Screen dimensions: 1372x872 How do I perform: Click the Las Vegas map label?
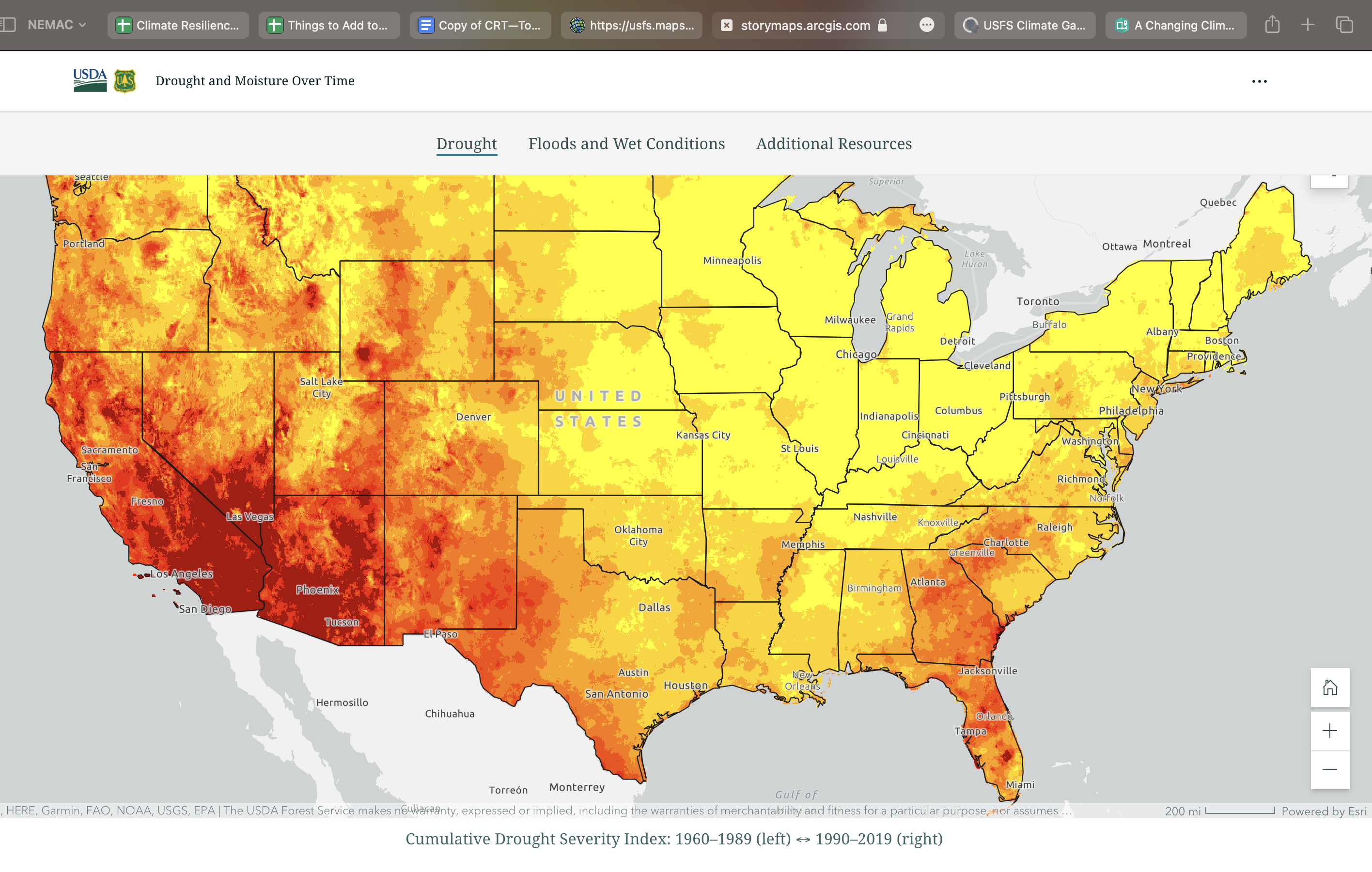point(249,516)
